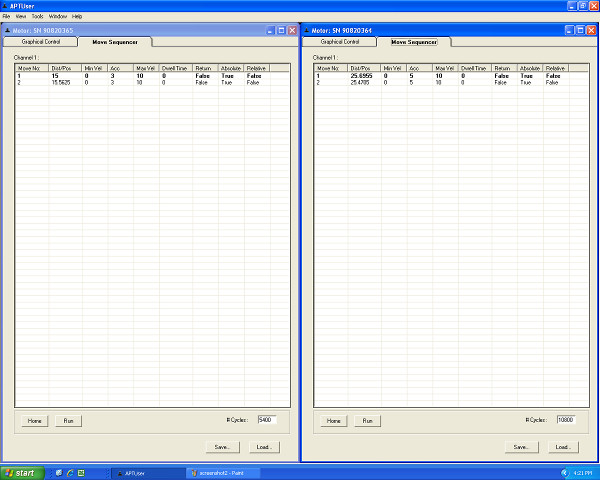Switch to Graphical Control tab for motor 90820364
Viewport: 600px width, 480px height.
pos(341,42)
